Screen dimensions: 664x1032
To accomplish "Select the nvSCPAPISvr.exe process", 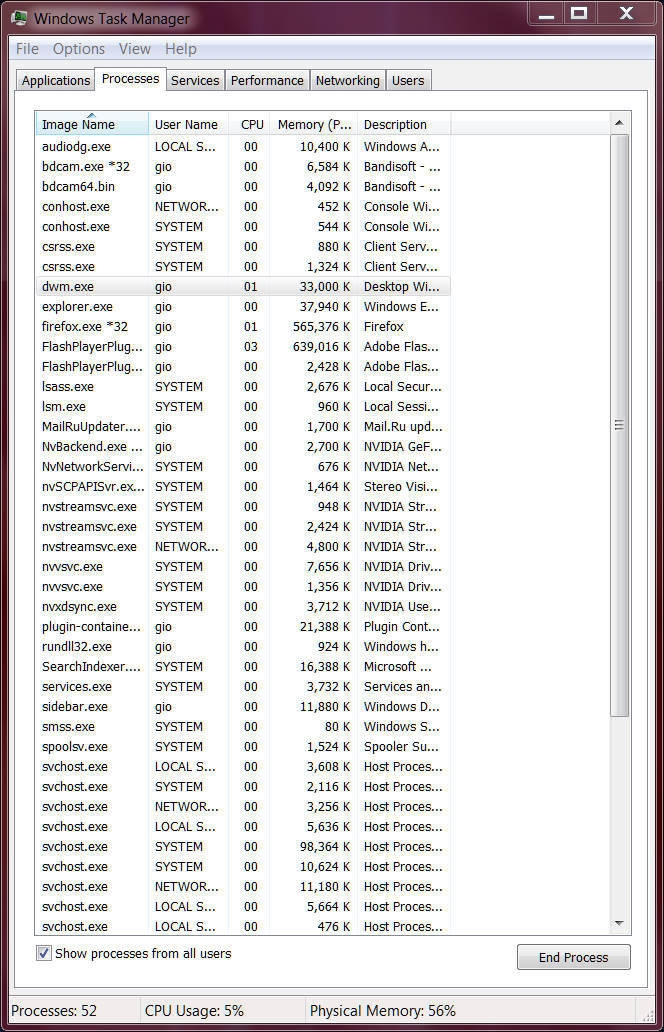I will (243, 486).
